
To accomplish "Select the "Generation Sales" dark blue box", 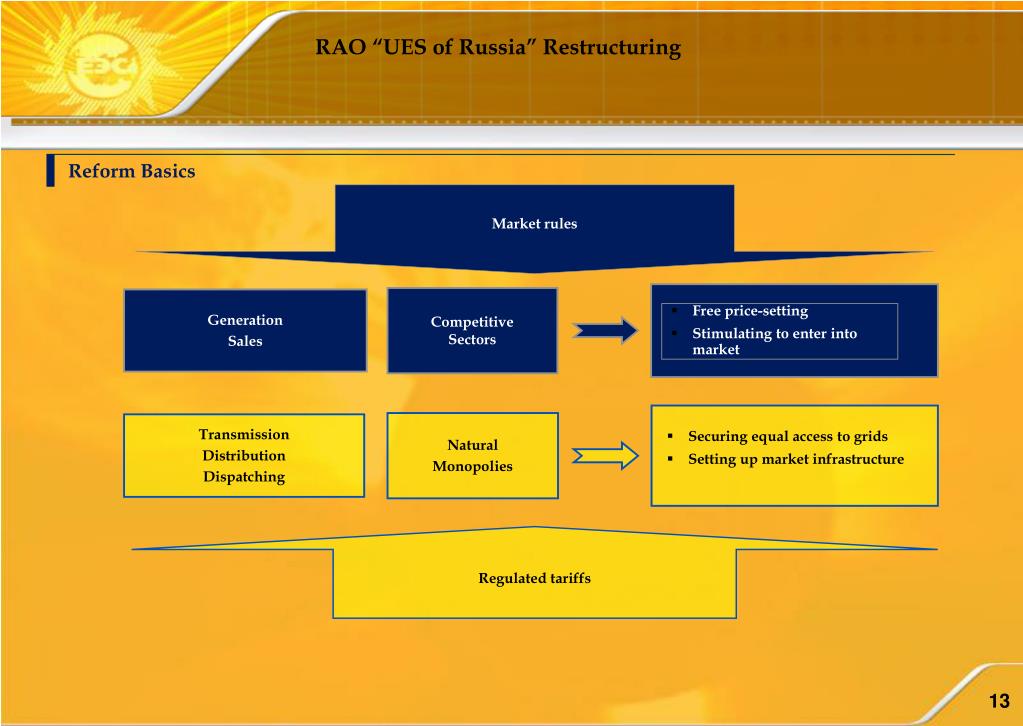I will pyautogui.click(x=245, y=330).
